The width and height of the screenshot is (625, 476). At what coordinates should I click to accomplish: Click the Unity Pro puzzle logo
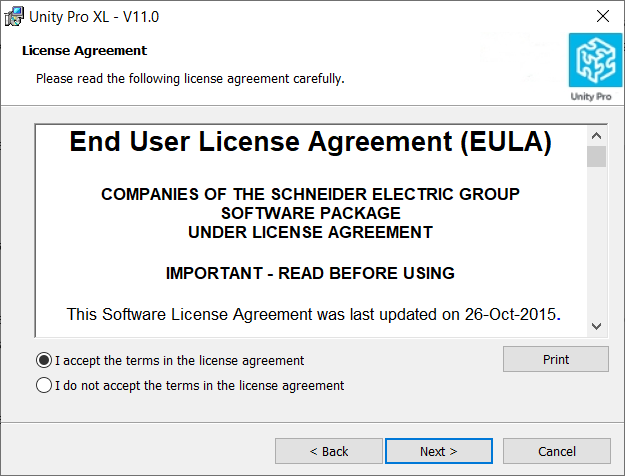point(595,60)
